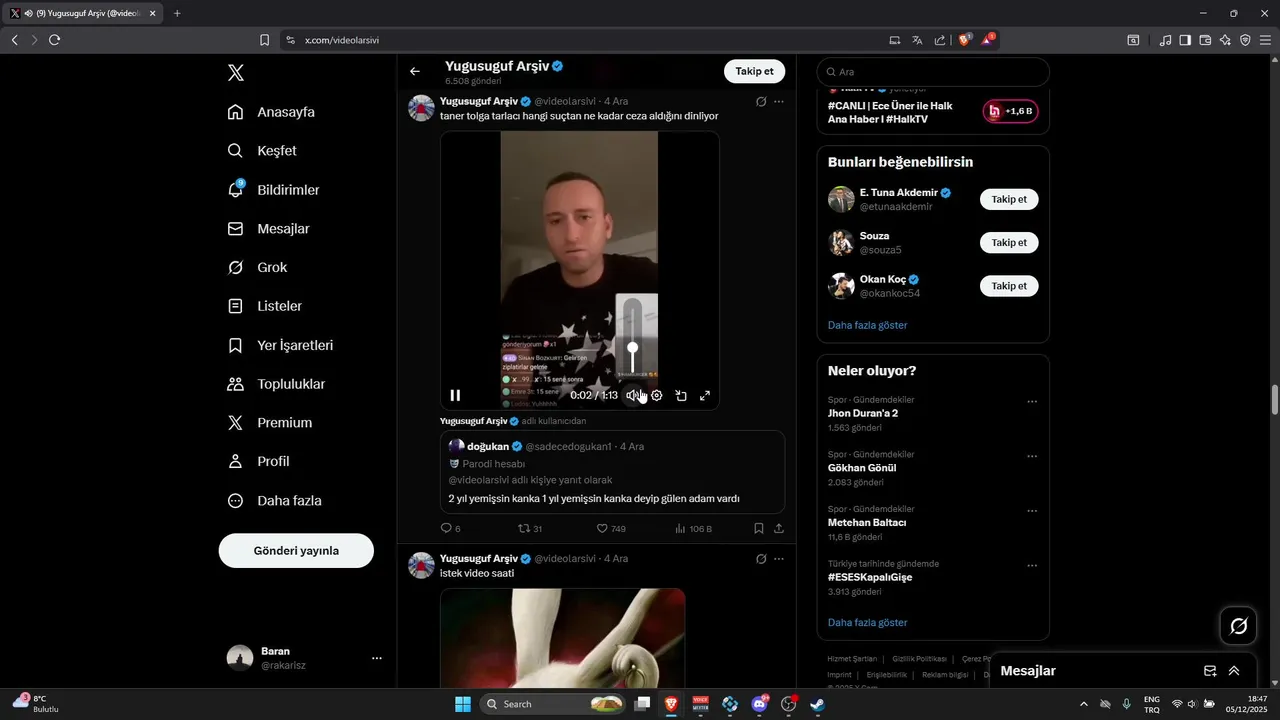
Task: Open the browser translate icon
Action: click(x=917, y=40)
